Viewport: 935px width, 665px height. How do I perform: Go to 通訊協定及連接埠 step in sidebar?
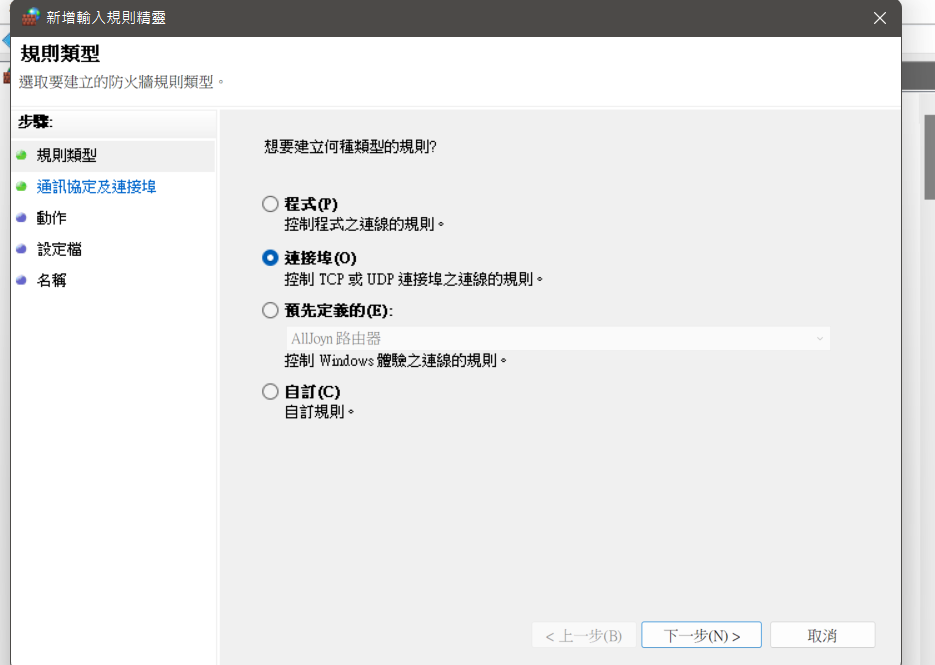[x=96, y=187]
